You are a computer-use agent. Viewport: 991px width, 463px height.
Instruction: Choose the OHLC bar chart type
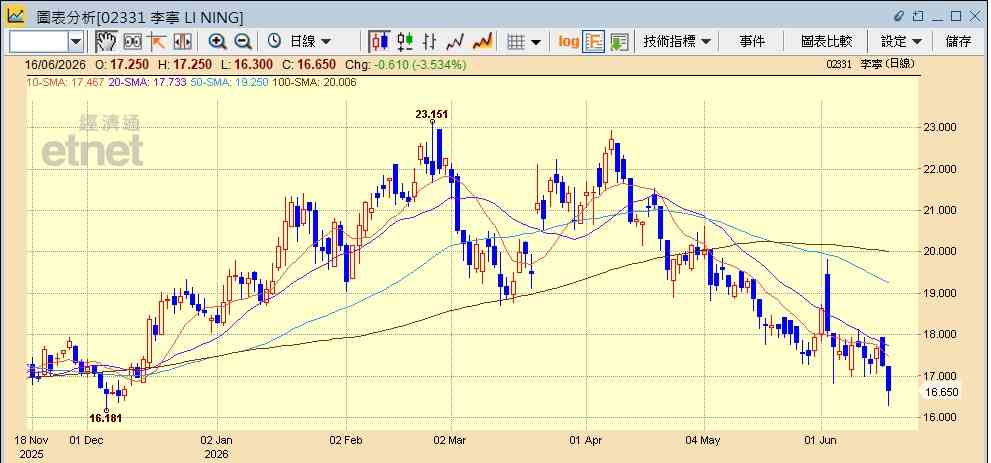[430, 42]
